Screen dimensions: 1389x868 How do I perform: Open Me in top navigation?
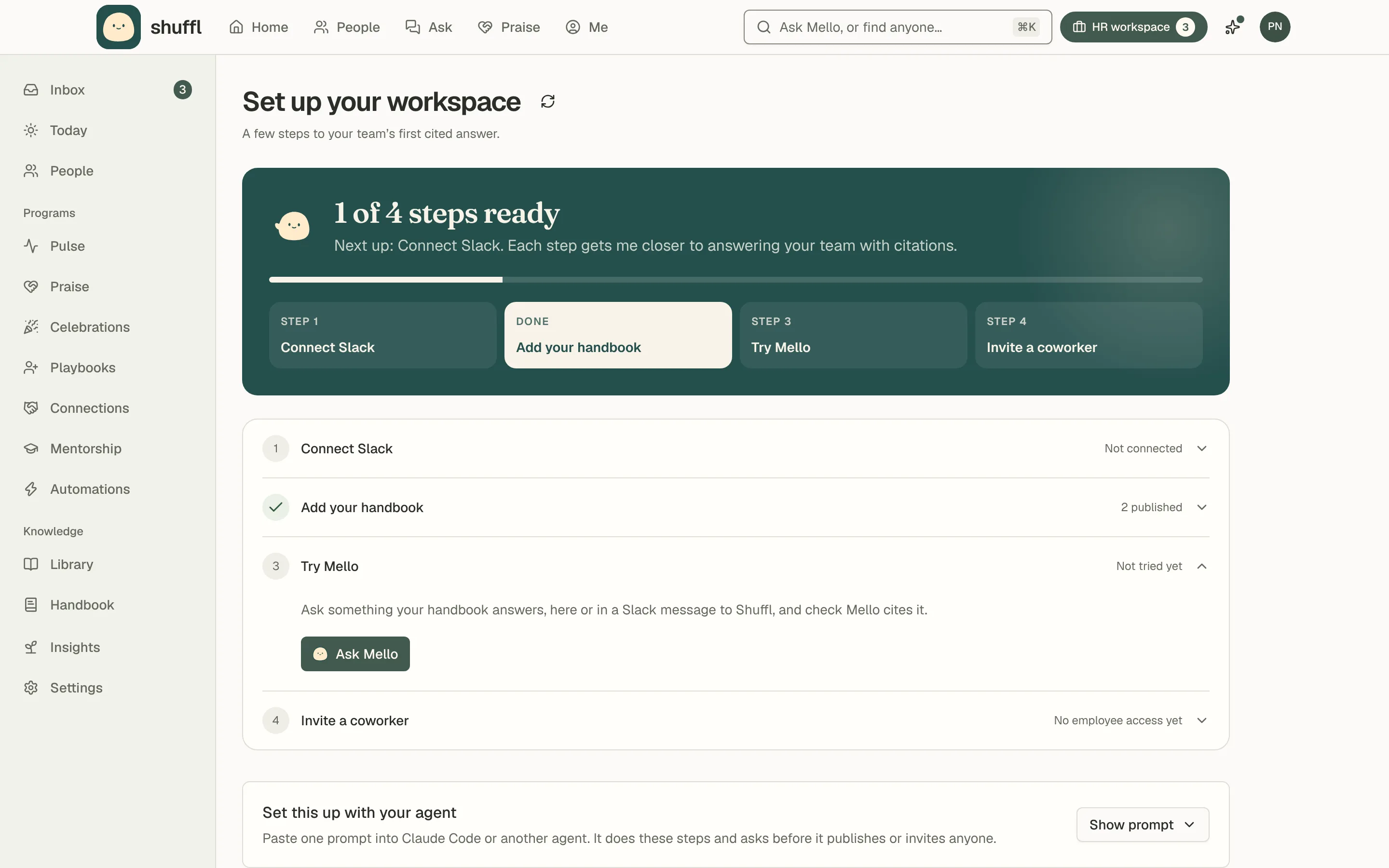[586, 27]
